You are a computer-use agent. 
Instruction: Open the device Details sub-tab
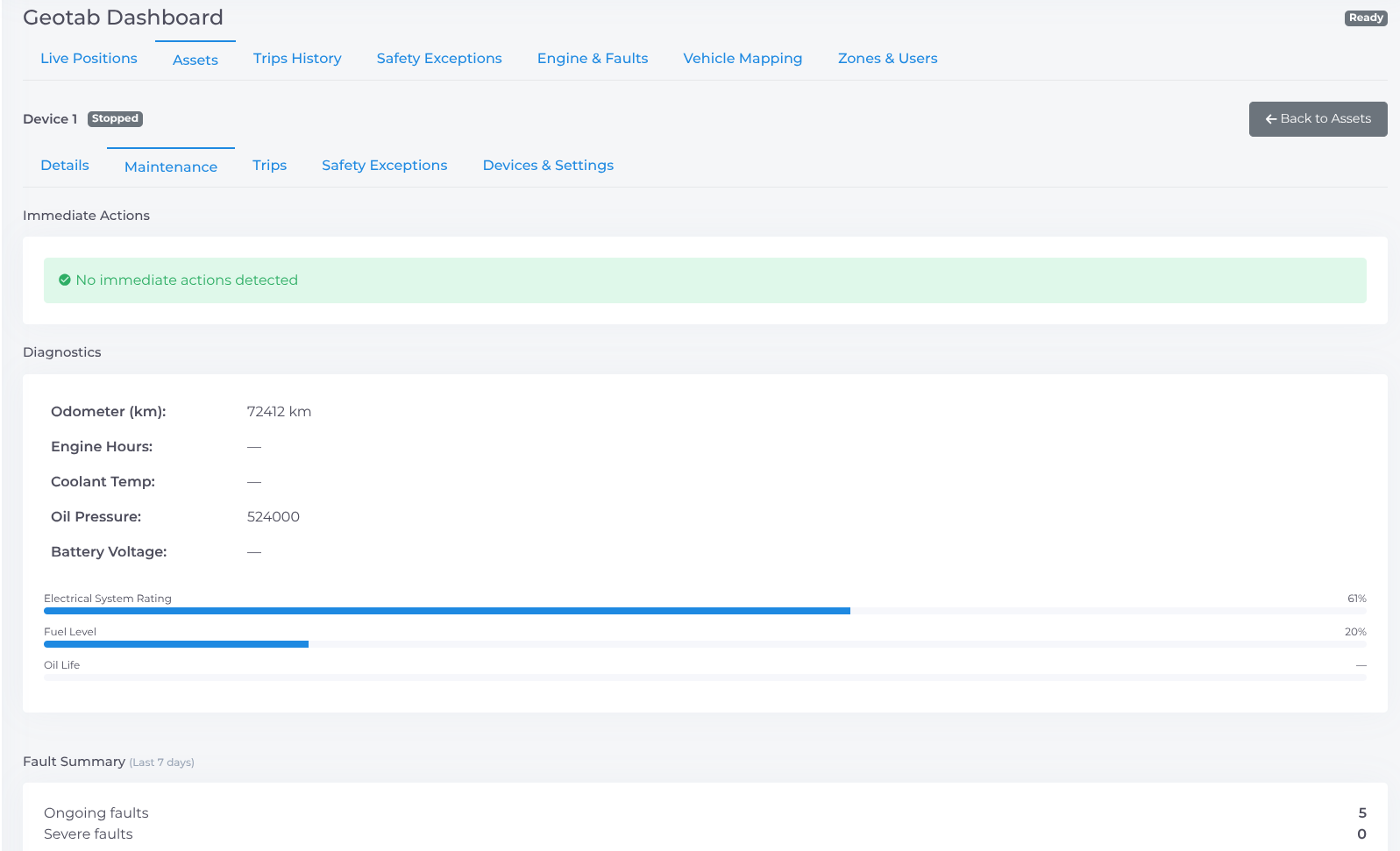(x=65, y=166)
